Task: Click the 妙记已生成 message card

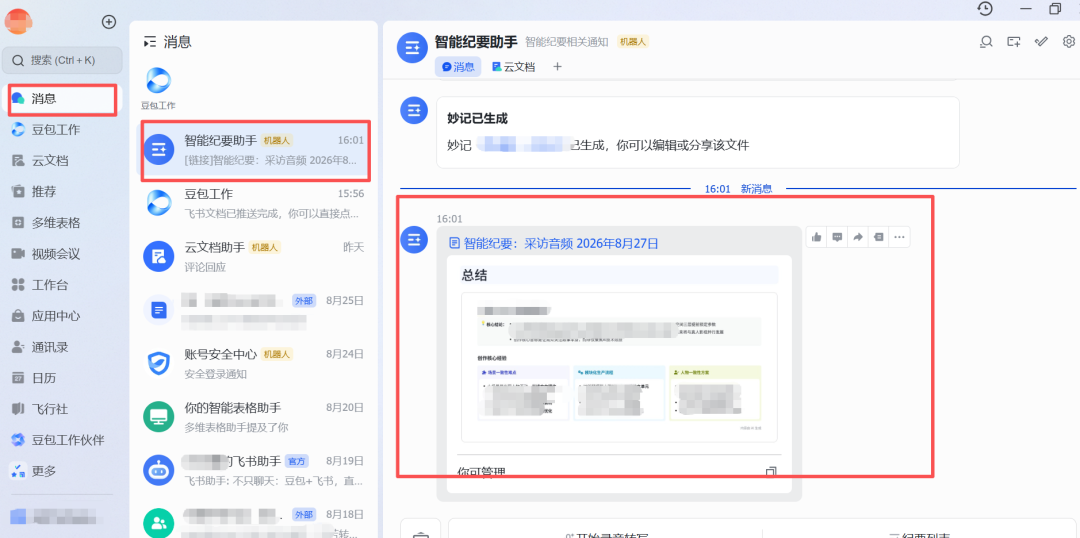Action: 698,132
